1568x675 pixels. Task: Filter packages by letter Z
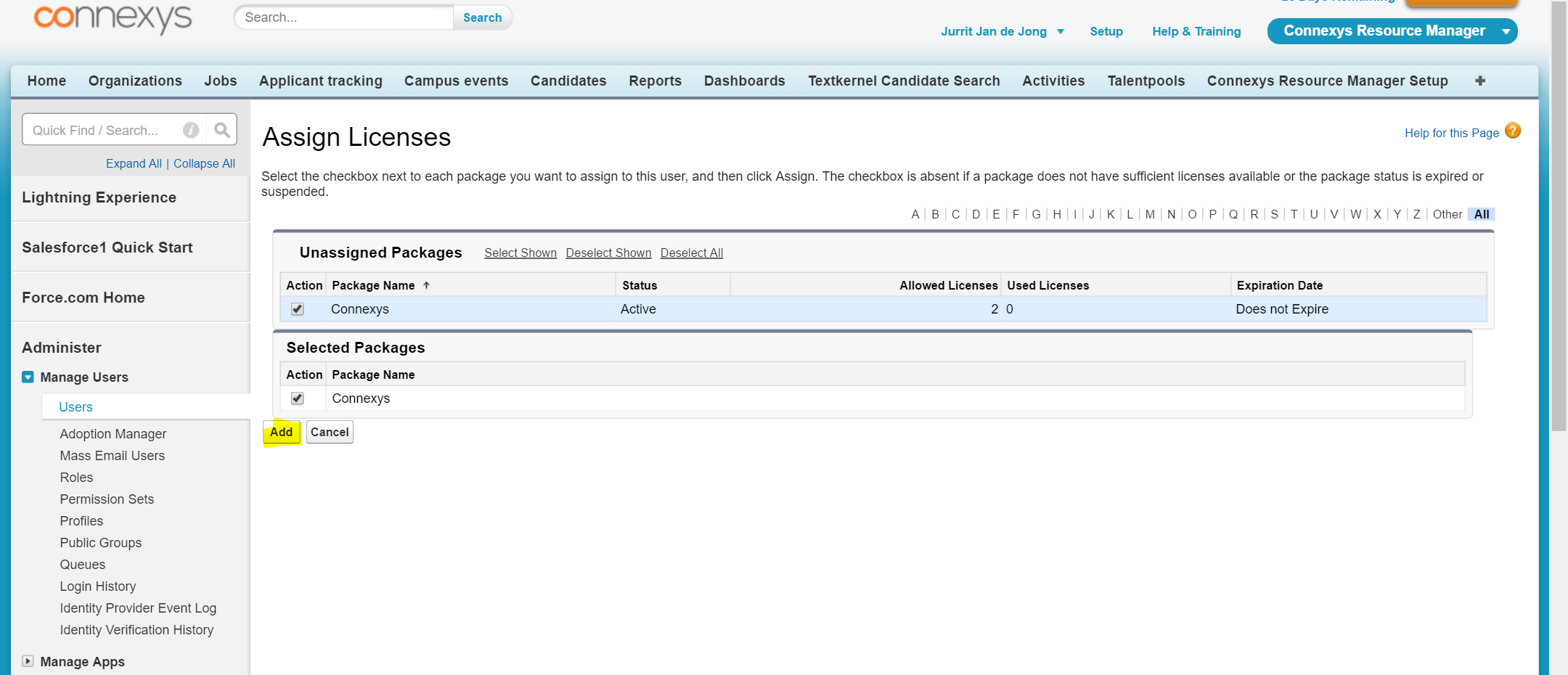coord(1416,214)
